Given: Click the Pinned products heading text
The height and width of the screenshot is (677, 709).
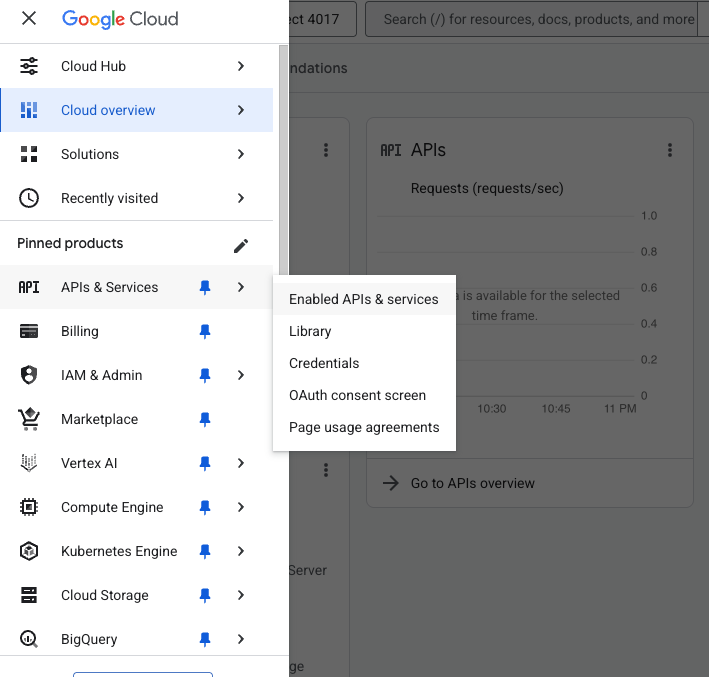Looking at the screenshot, I should point(70,243).
